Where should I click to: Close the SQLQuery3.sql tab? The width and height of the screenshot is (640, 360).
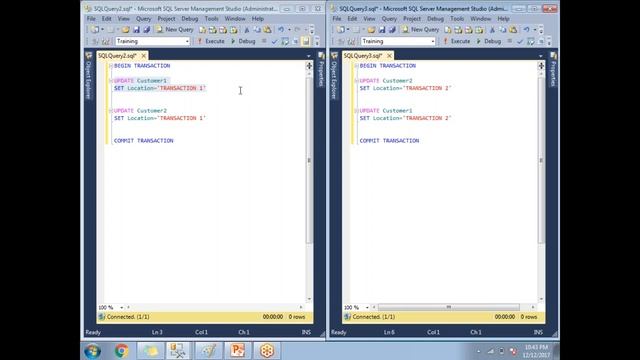(389, 56)
